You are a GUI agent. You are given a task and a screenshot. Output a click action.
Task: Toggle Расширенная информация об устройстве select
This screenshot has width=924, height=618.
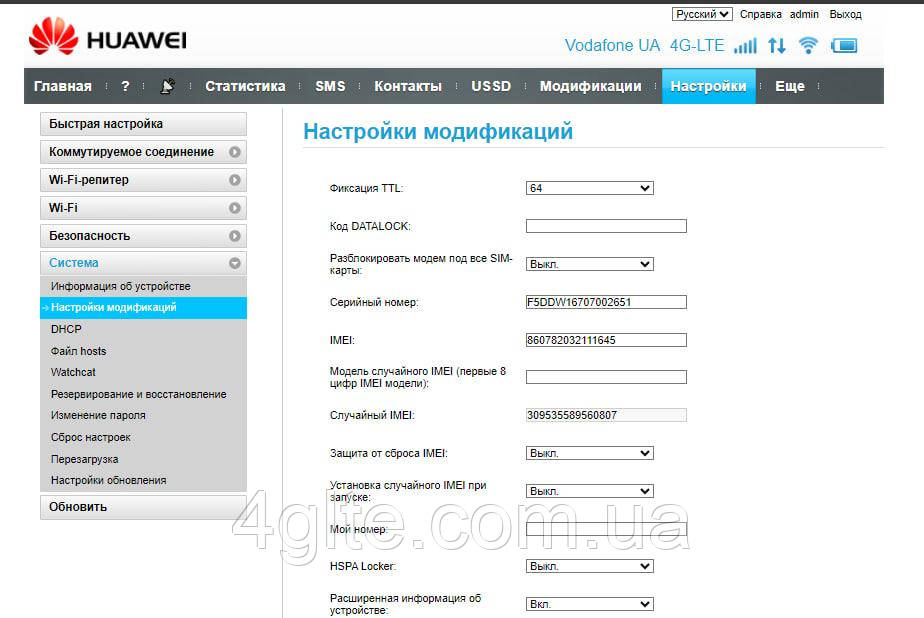[x=589, y=604]
